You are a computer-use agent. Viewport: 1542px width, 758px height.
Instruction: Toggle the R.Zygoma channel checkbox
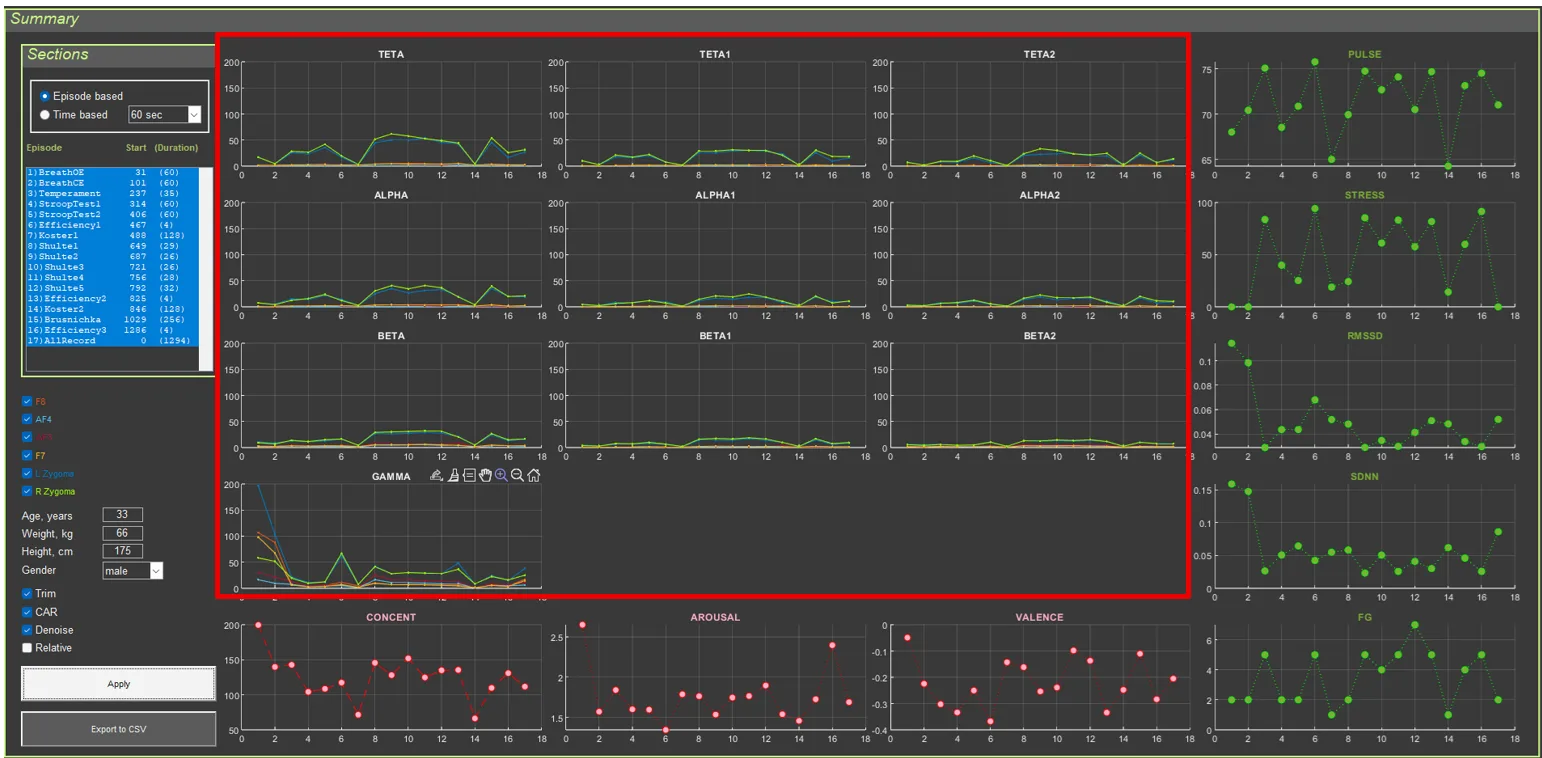pos(27,491)
